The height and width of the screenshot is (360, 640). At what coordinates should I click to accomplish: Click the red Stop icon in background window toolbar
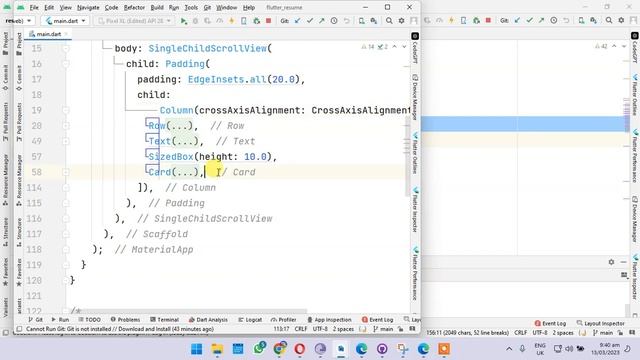pyautogui.click(x=488, y=20)
